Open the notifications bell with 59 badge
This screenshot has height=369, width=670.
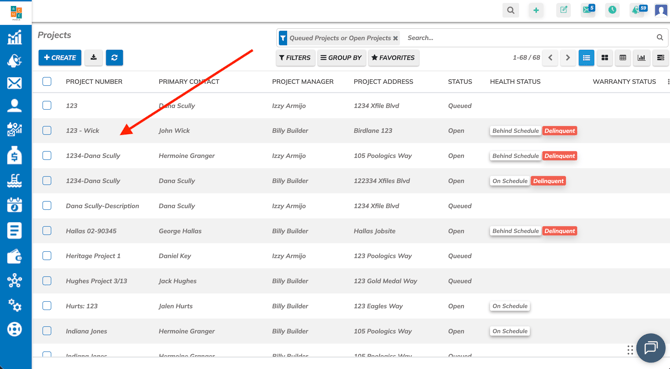[x=639, y=10]
